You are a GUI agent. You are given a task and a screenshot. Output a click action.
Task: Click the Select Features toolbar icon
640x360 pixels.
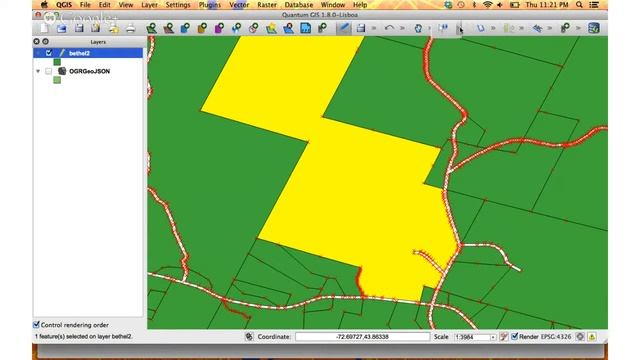point(443,28)
